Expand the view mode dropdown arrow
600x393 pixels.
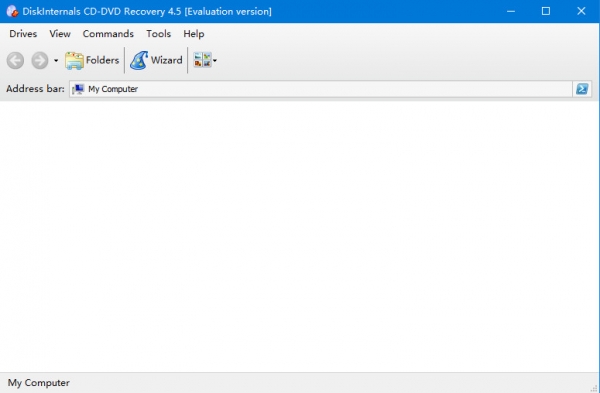point(215,60)
